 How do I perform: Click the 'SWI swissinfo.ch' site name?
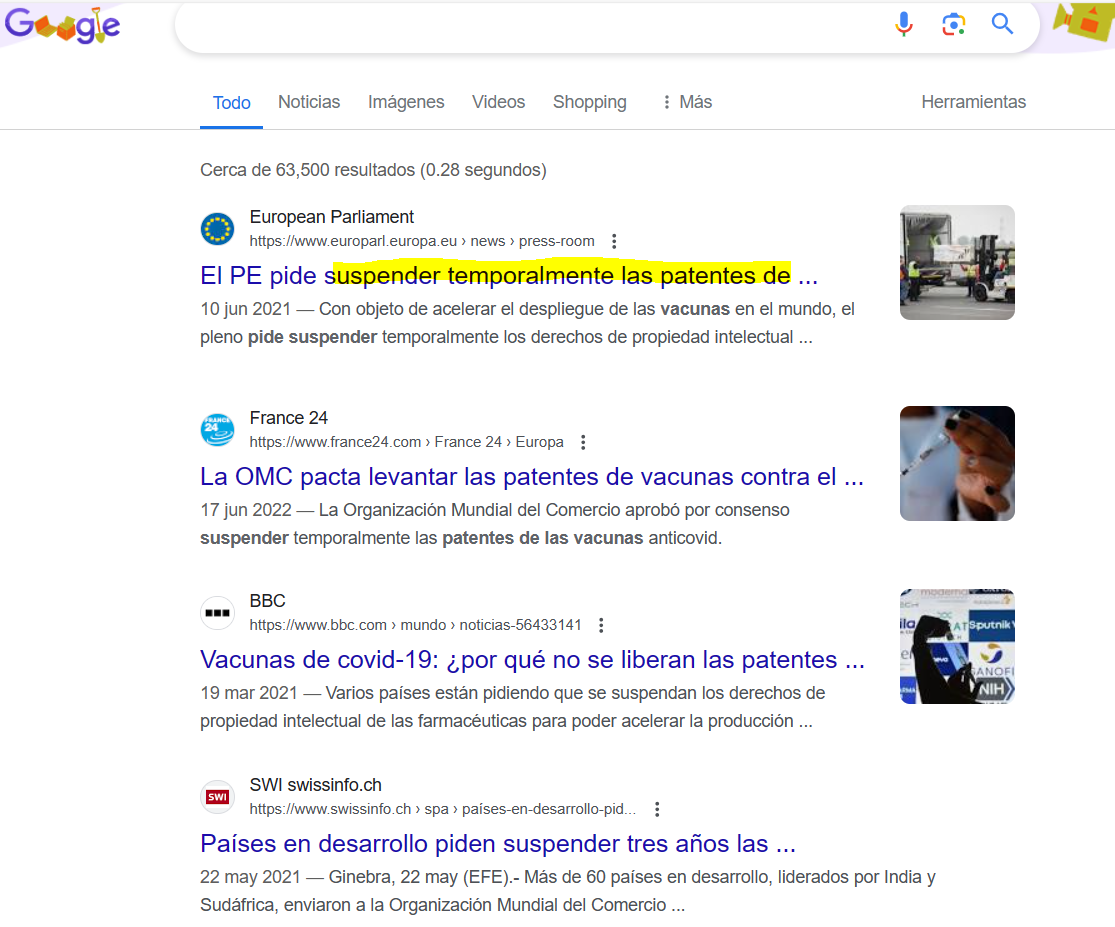pyautogui.click(x=316, y=786)
